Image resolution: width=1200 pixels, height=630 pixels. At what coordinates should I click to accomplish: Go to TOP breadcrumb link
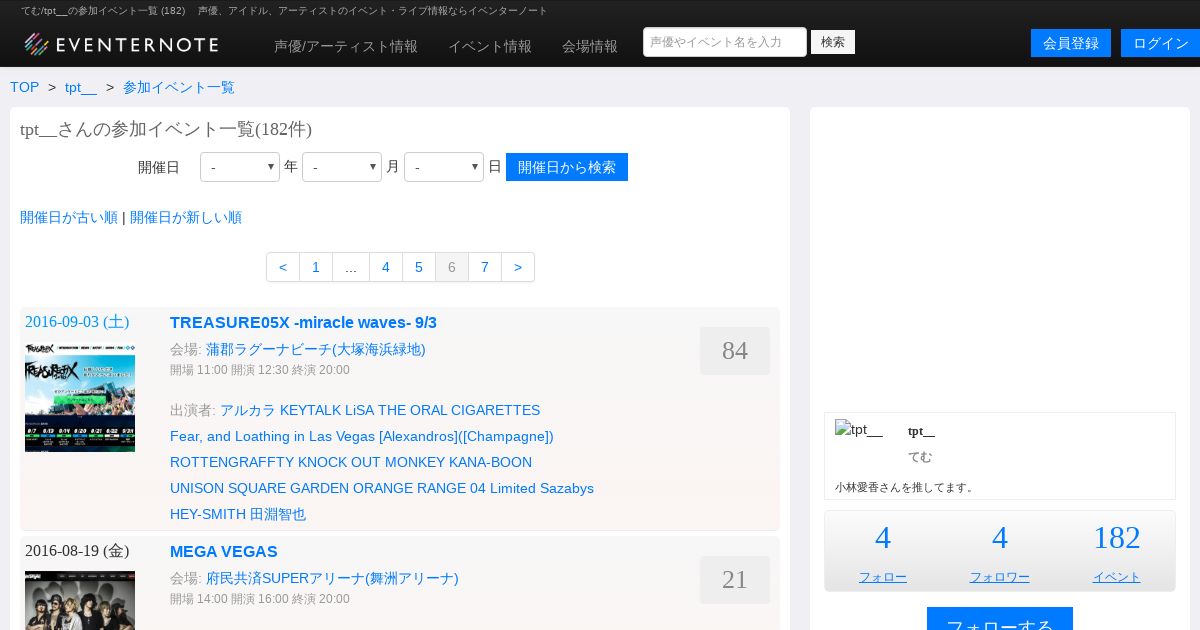[25, 87]
